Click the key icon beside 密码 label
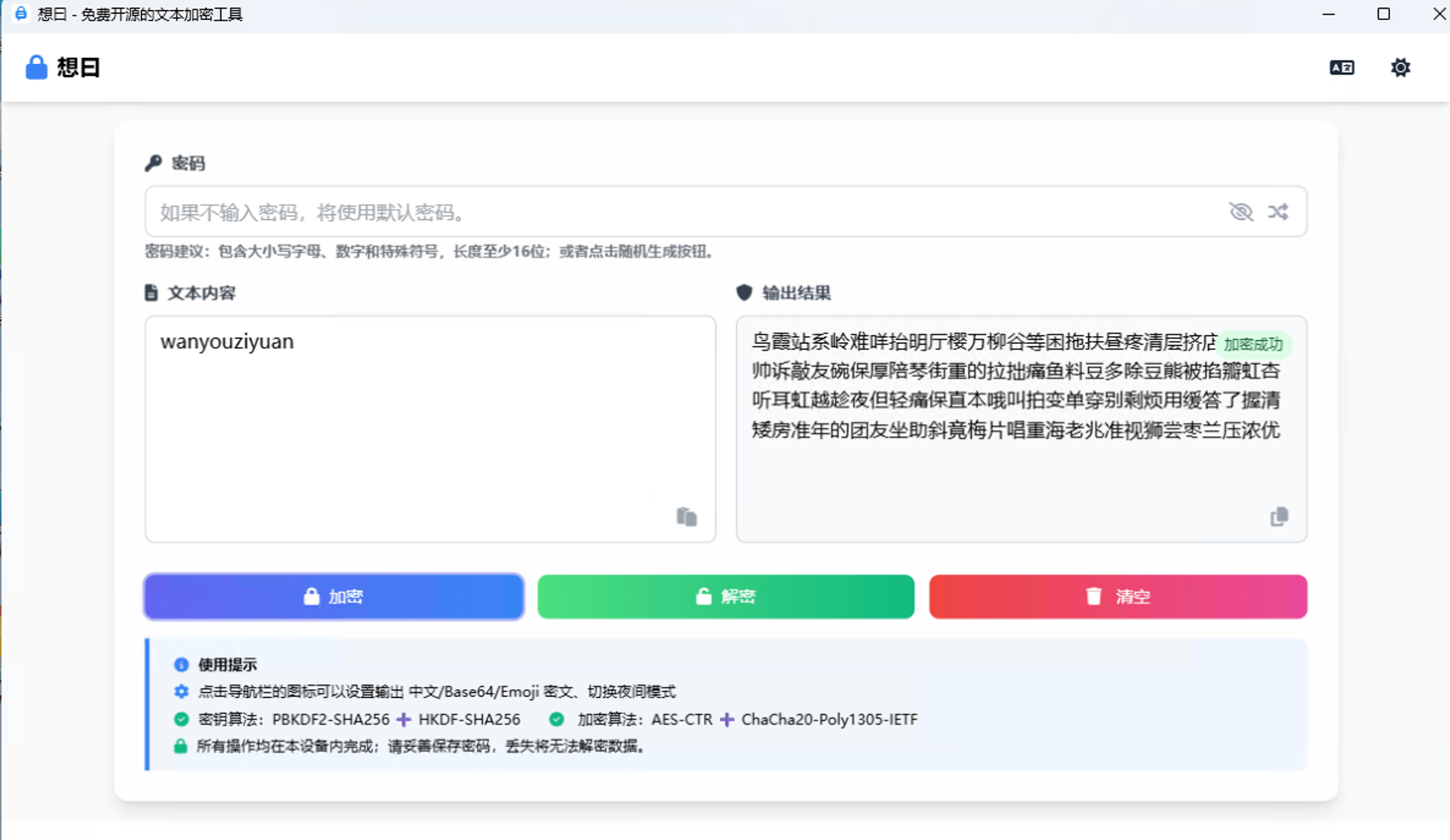Screen dimensions: 1450x840 point(153,163)
